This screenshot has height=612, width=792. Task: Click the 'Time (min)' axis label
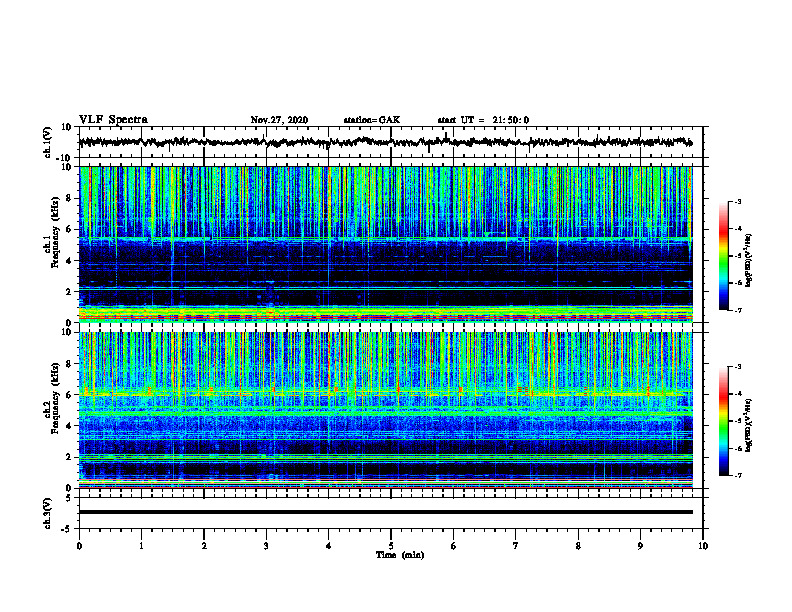coord(400,555)
